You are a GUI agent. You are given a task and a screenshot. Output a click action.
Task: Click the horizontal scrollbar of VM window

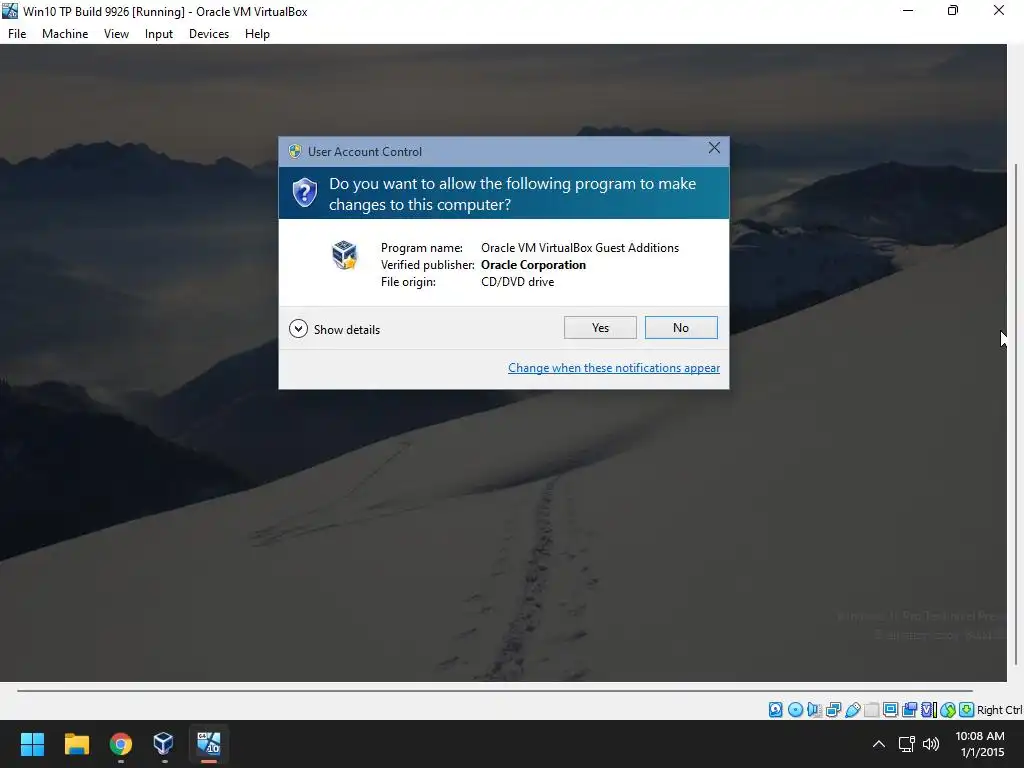pos(494,690)
